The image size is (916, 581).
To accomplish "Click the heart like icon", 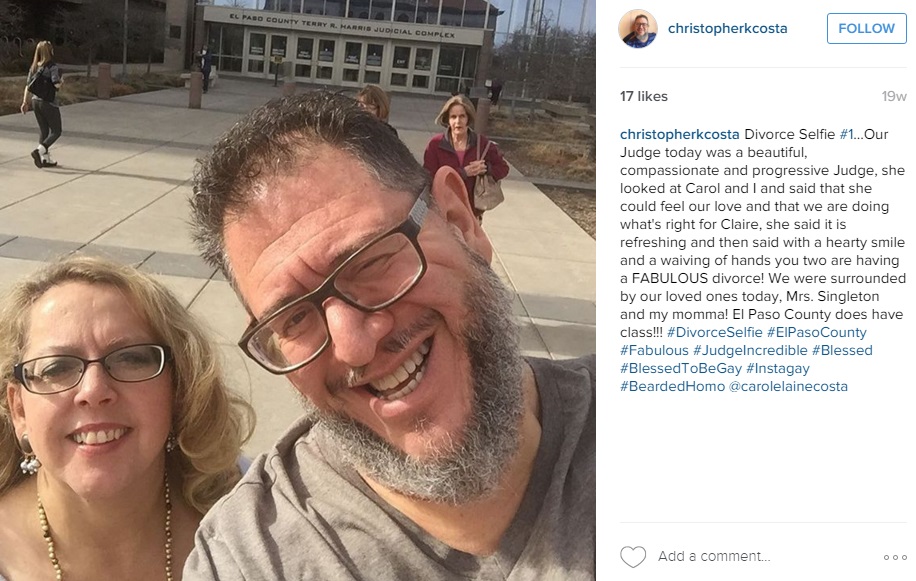I will click(633, 556).
